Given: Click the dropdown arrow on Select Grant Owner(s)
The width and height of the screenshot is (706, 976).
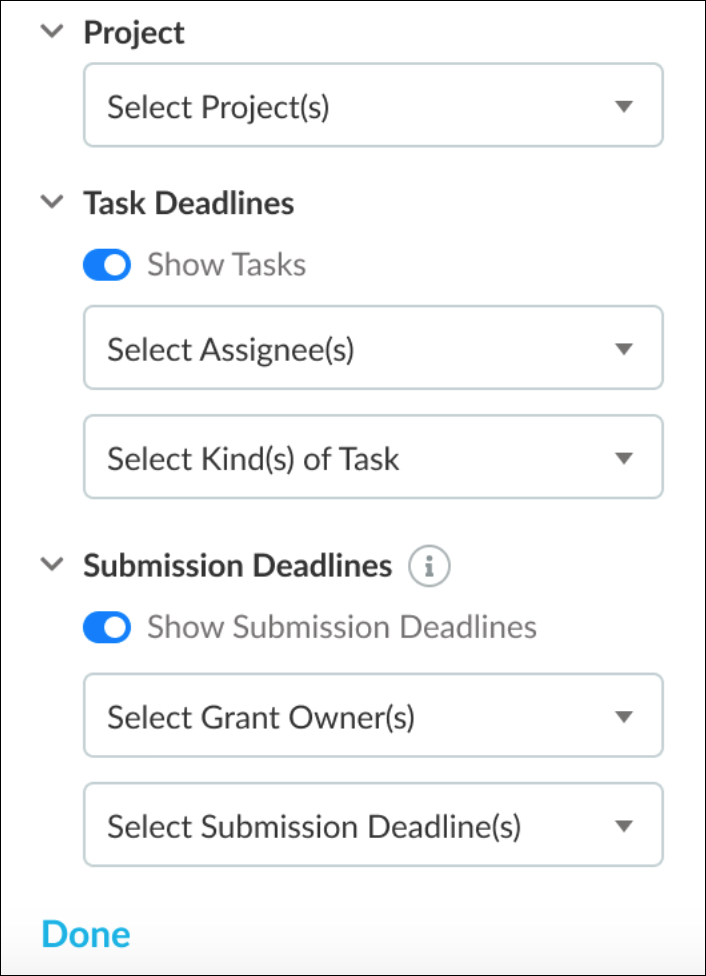Looking at the screenshot, I should 623,716.
